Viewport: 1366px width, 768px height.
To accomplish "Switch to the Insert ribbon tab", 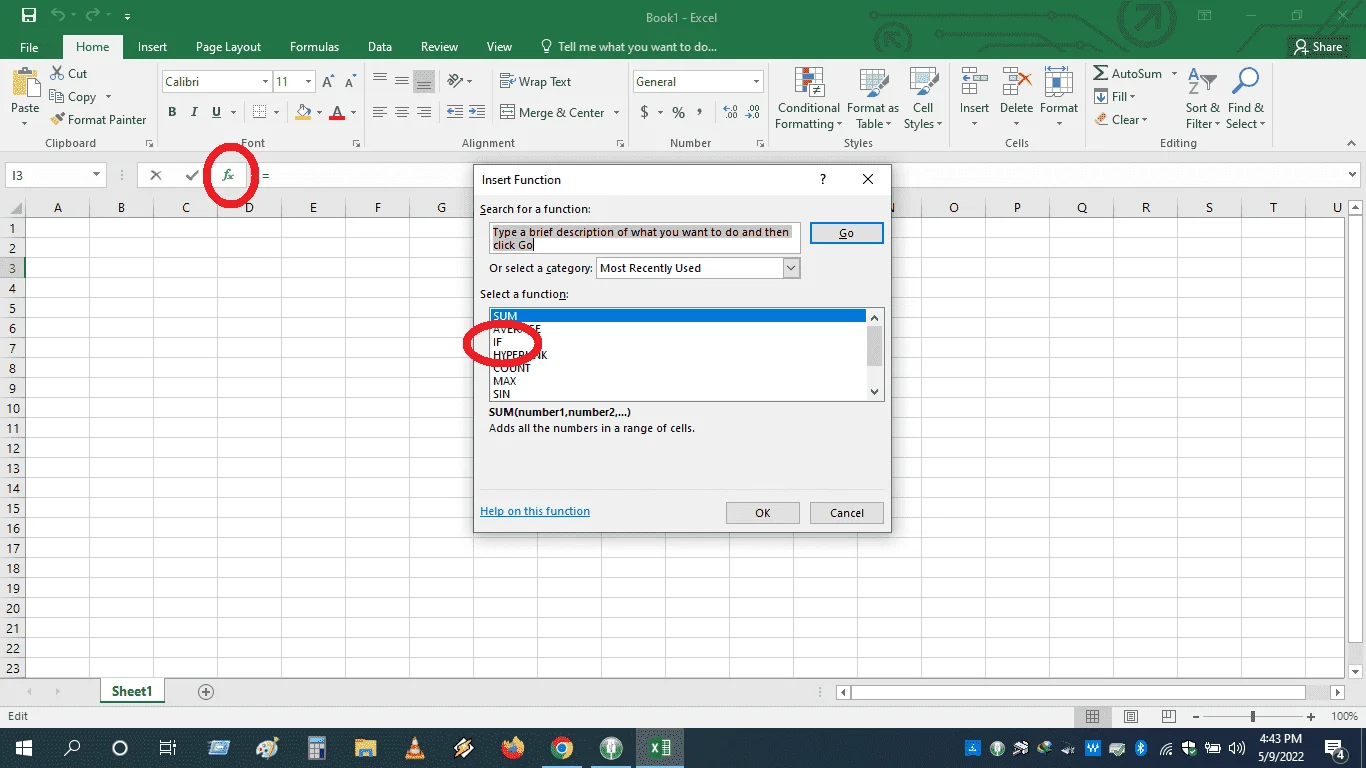I will [x=152, y=47].
